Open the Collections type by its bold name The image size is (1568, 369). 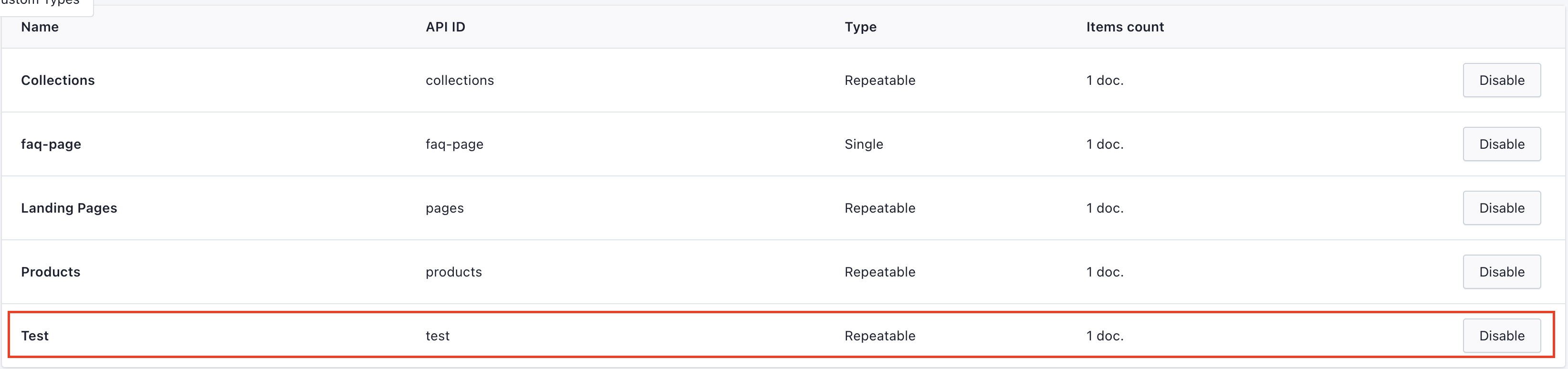pos(58,80)
